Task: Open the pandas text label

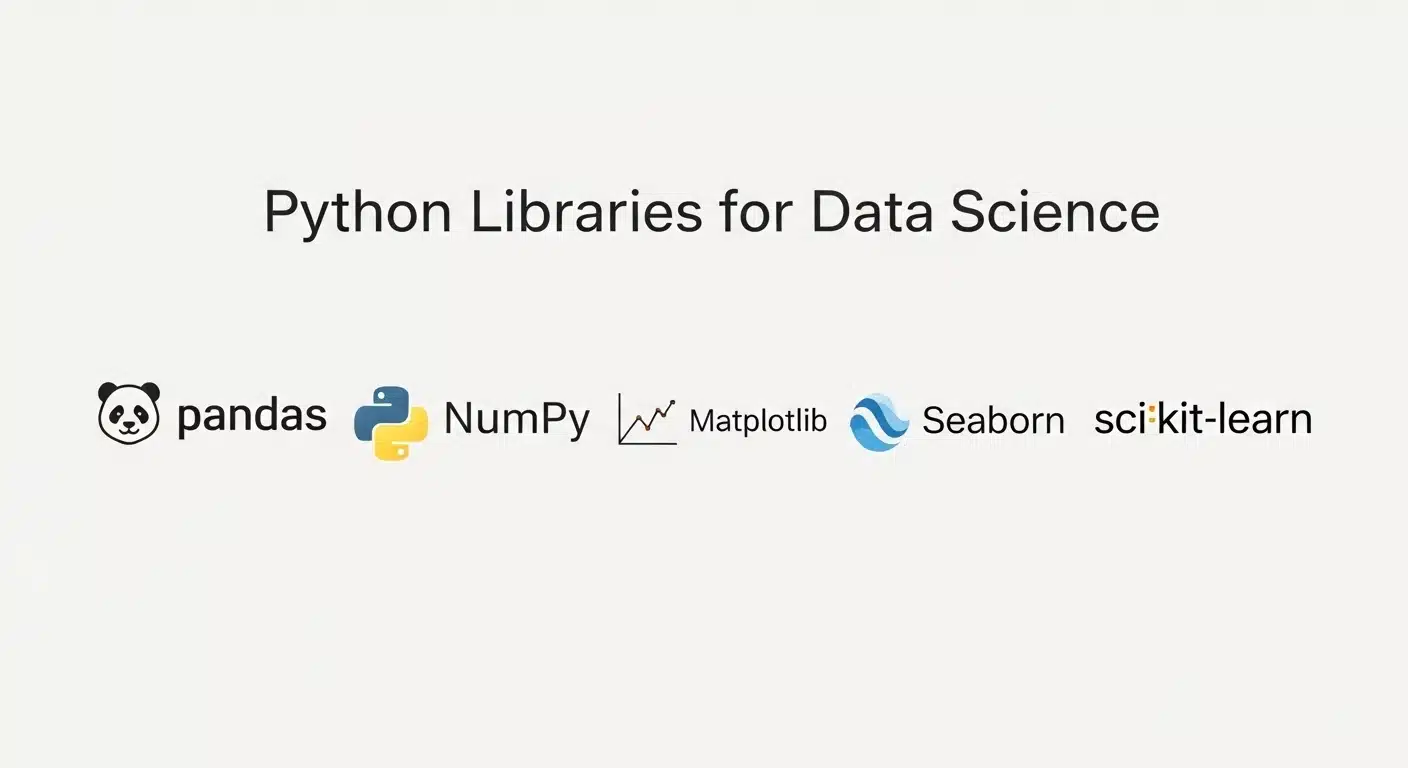Action: coord(251,416)
